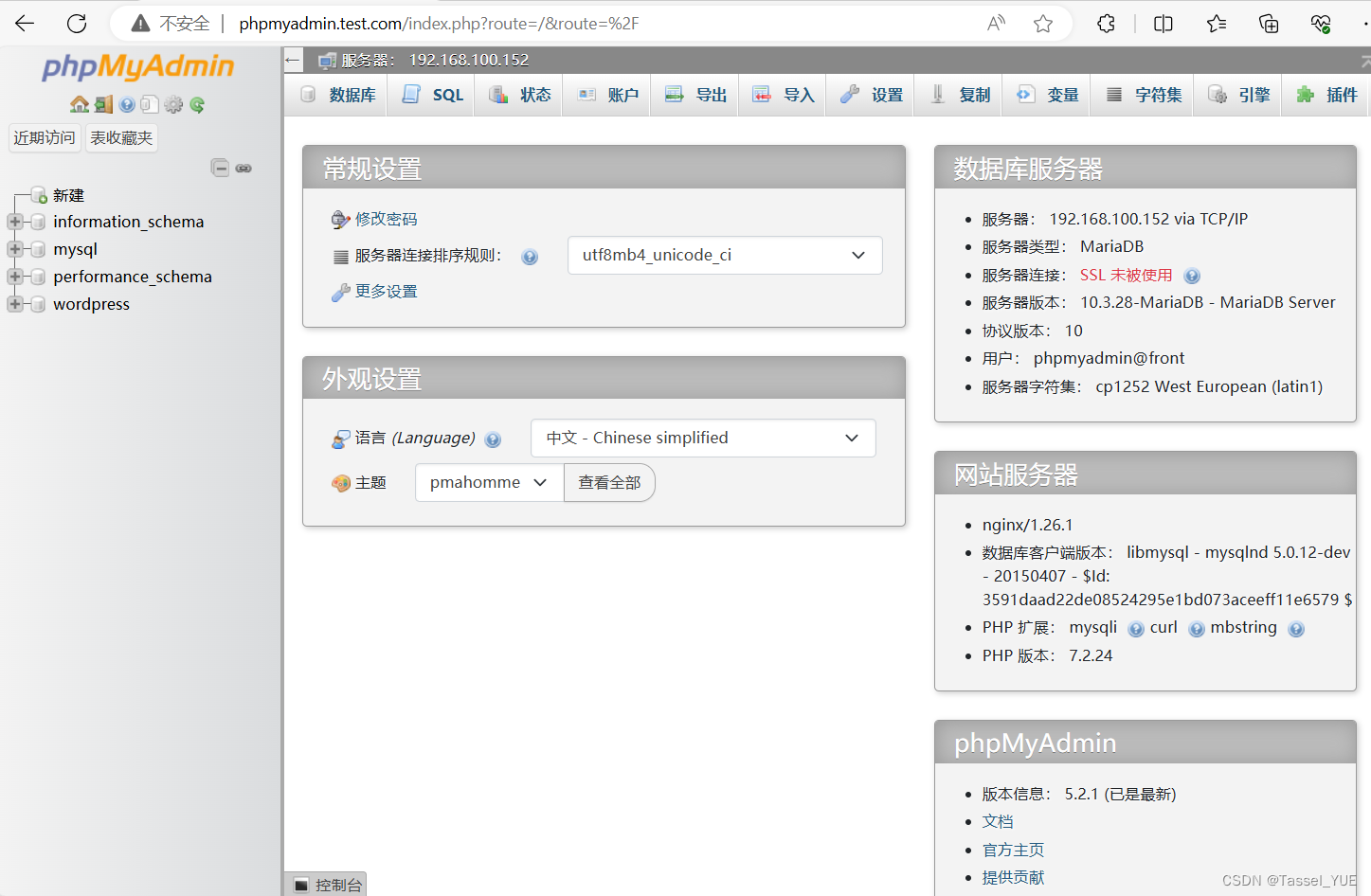Click 近期访问 button
1371x896 pixels.
pos(45,138)
